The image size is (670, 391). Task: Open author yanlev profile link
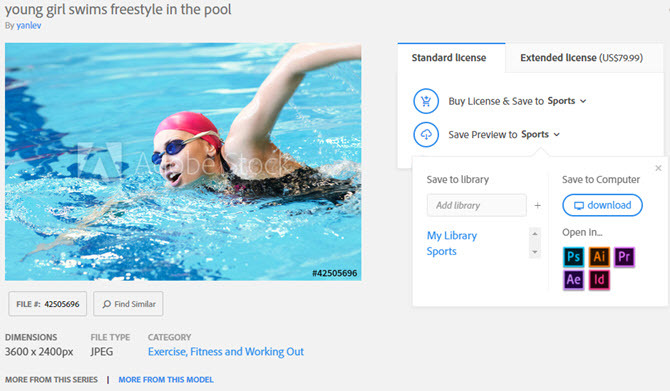(29, 25)
